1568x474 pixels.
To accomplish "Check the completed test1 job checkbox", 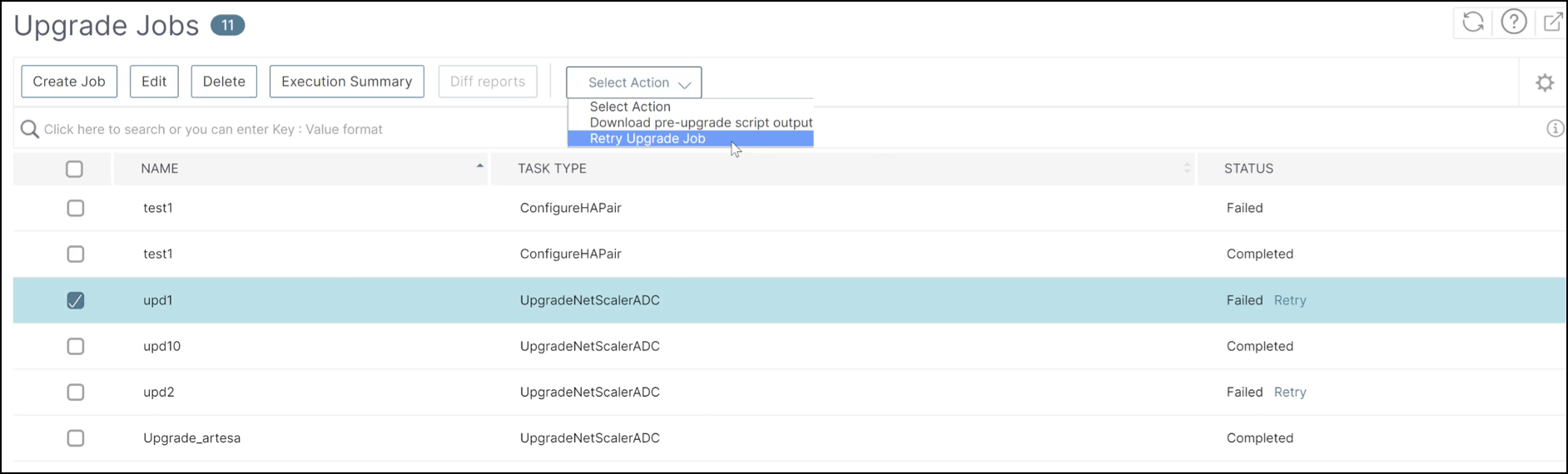I will [x=76, y=254].
